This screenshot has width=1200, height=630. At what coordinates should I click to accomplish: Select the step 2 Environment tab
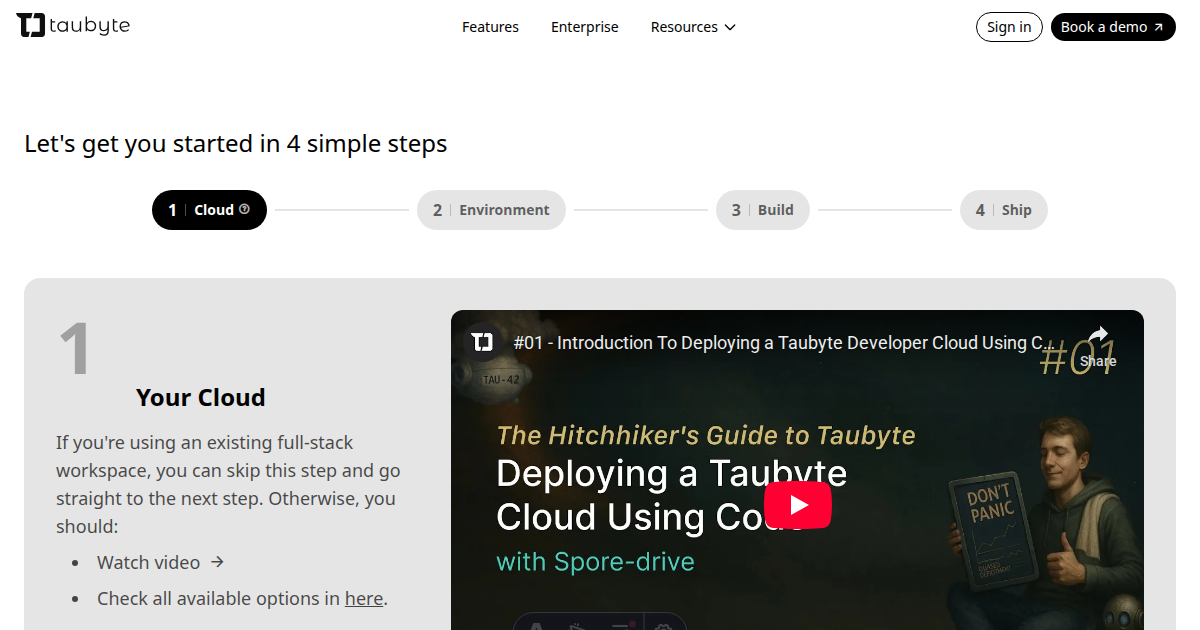[491, 210]
